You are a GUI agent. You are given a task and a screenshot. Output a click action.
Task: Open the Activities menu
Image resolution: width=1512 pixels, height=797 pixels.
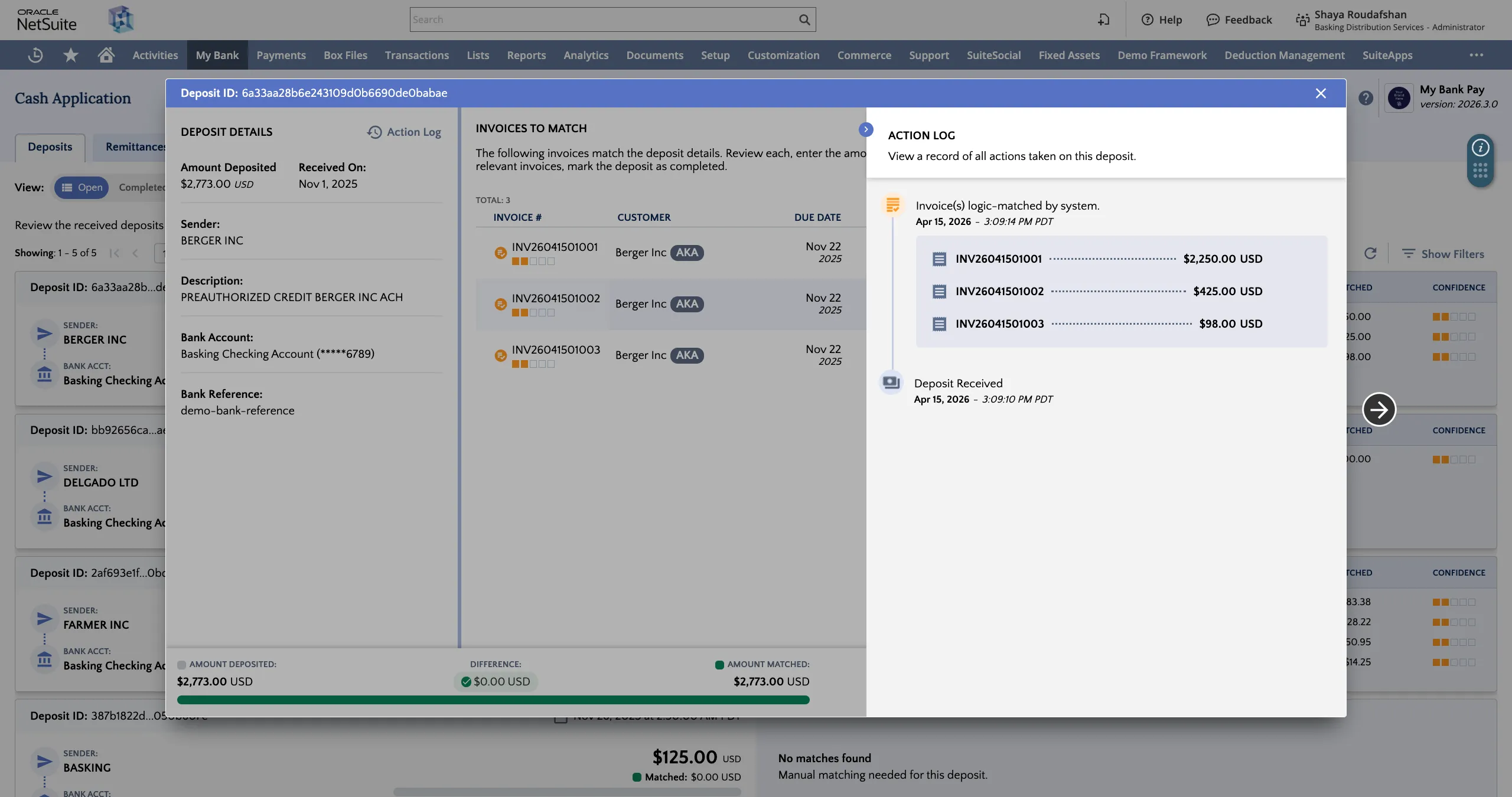[x=155, y=55]
